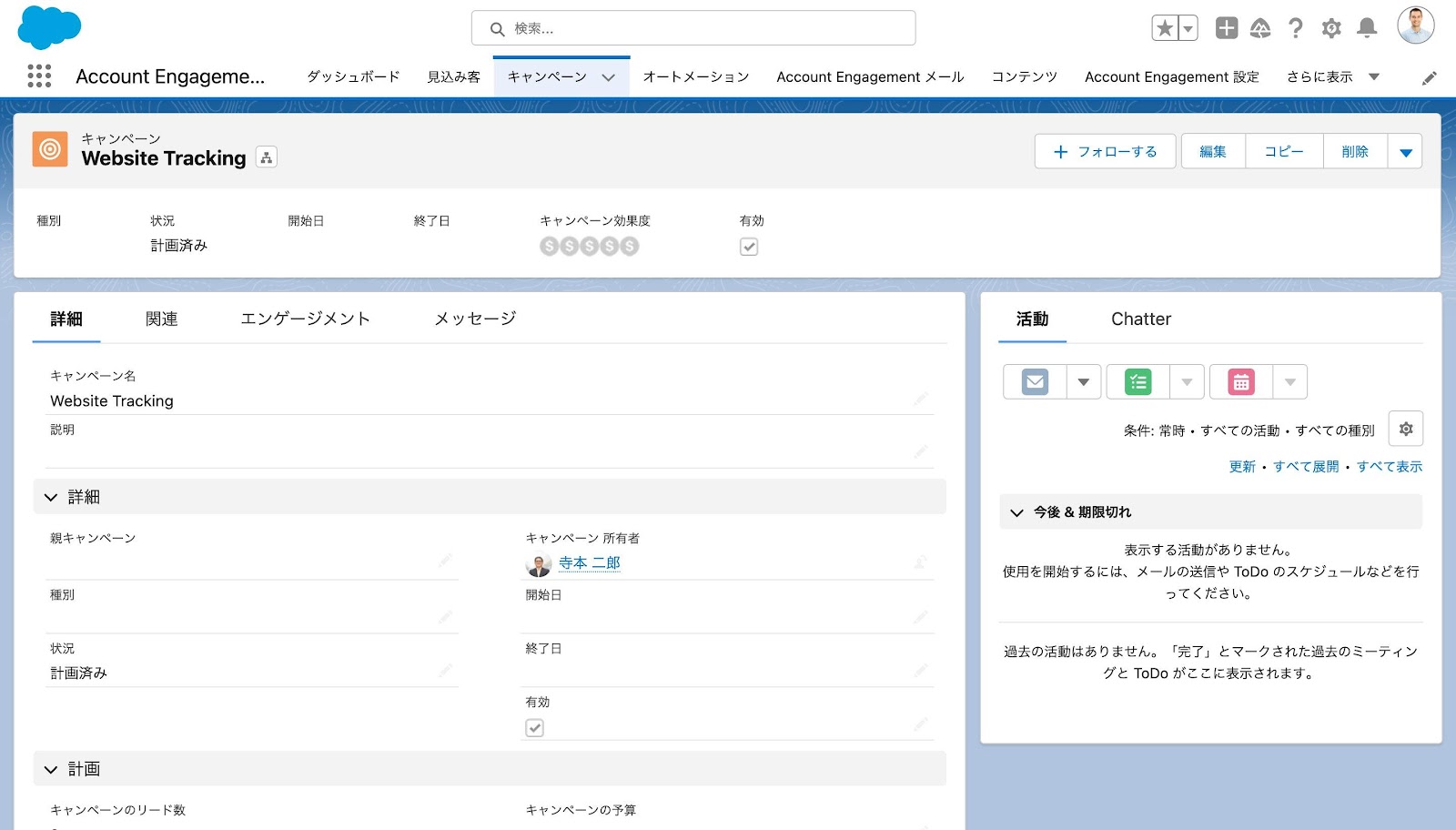1456x830 pixels.
Task: Switch to the 関連 tab
Action: 162,319
